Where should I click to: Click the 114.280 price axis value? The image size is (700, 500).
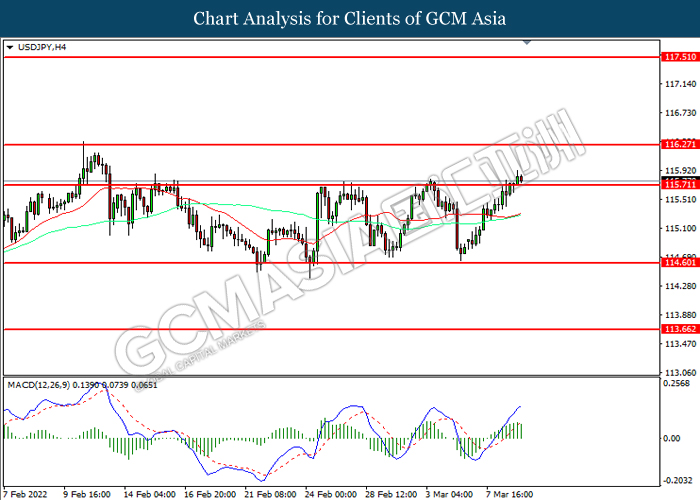(x=680, y=286)
